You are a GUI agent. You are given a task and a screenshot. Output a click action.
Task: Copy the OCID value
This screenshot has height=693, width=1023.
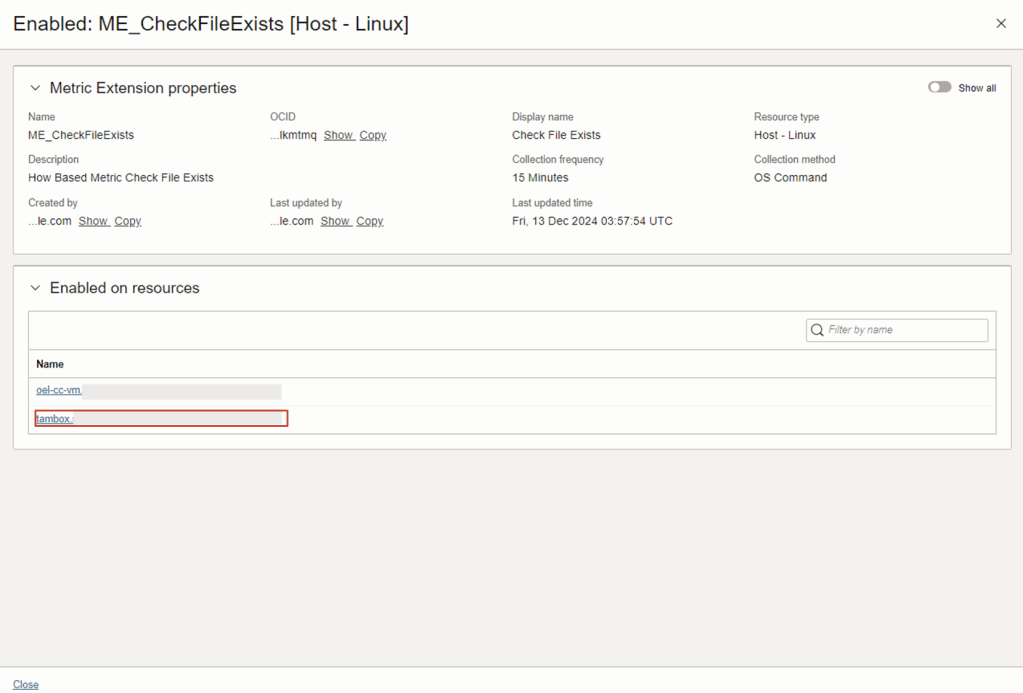(373, 135)
